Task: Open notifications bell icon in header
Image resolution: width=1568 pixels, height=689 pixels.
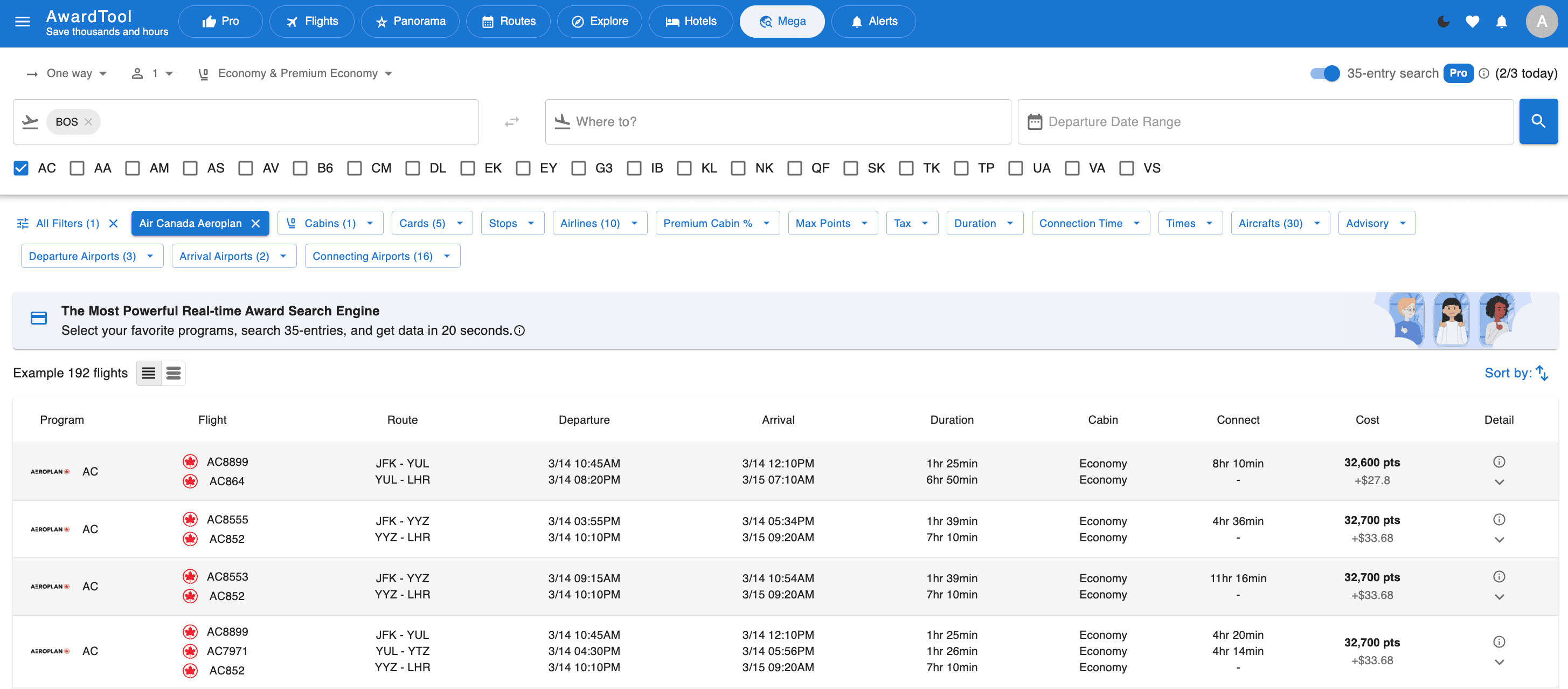Action: click(x=1502, y=22)
